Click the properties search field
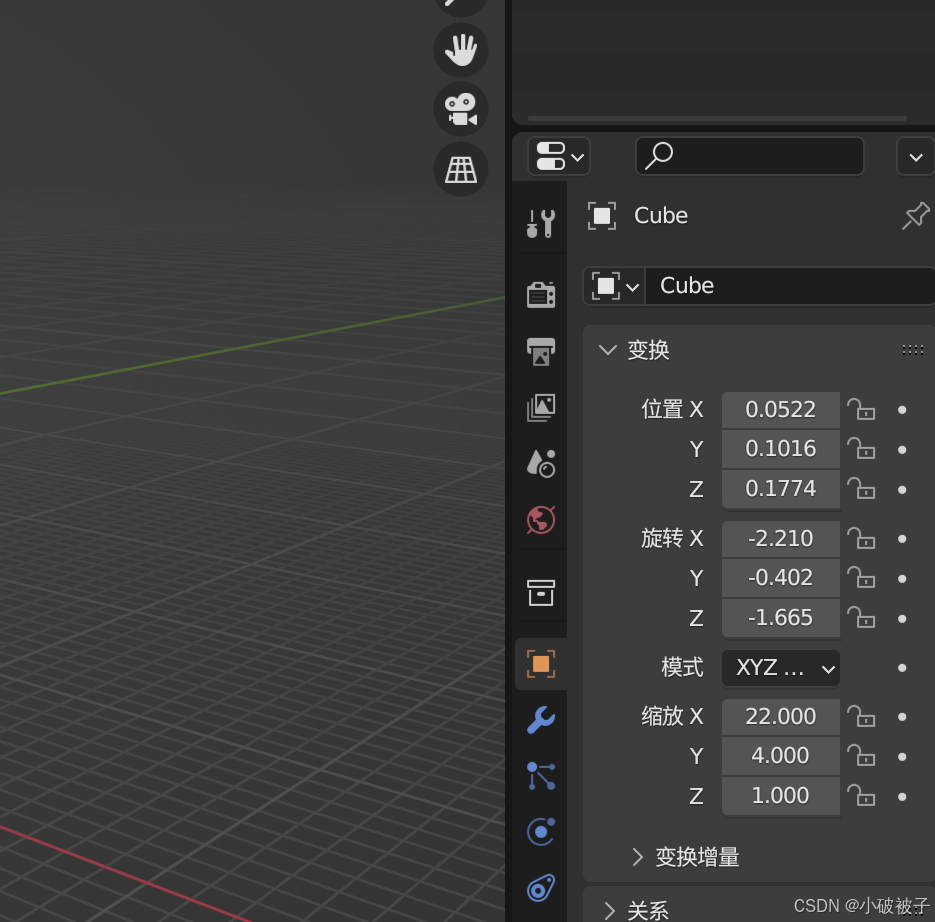The height and width of the screenshot is (922, 935). pos(750,156)
